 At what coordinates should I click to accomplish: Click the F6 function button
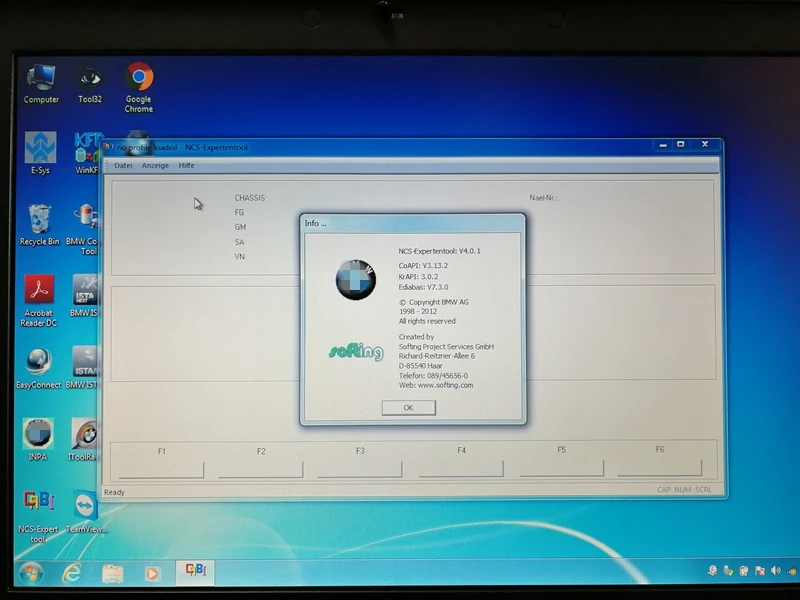point(660,455)
